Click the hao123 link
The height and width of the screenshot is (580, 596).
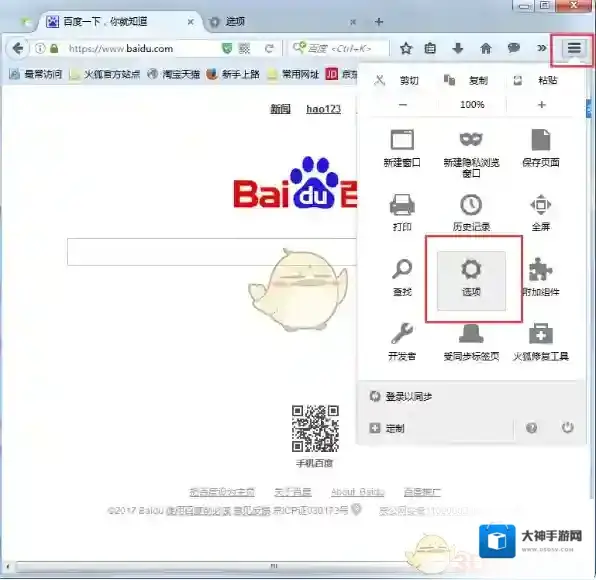click(x=323, y=109)
